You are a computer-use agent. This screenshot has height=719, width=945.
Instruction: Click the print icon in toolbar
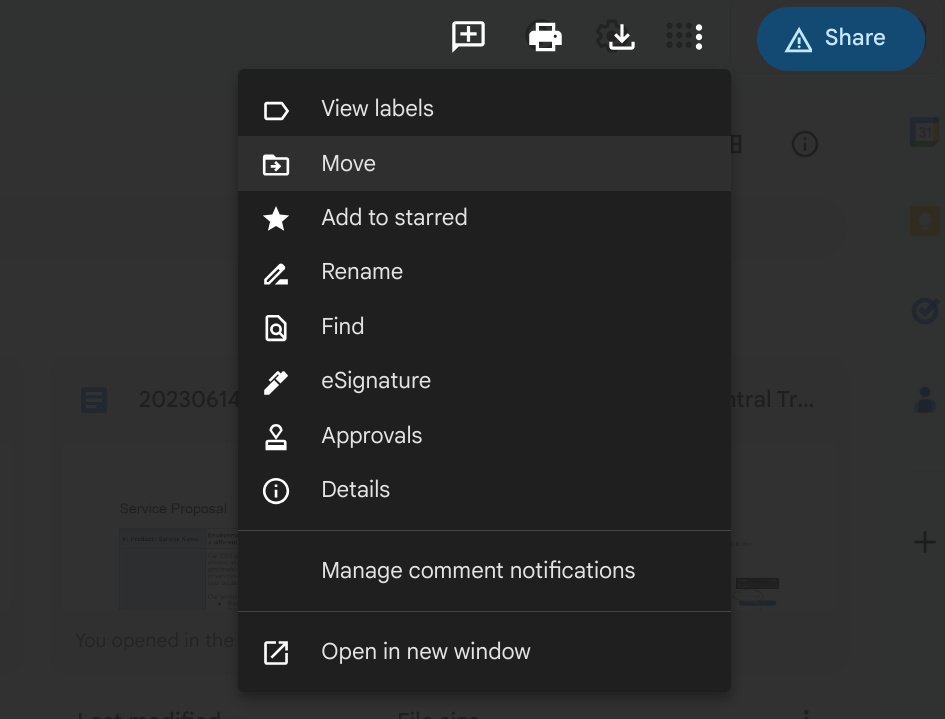545,37
